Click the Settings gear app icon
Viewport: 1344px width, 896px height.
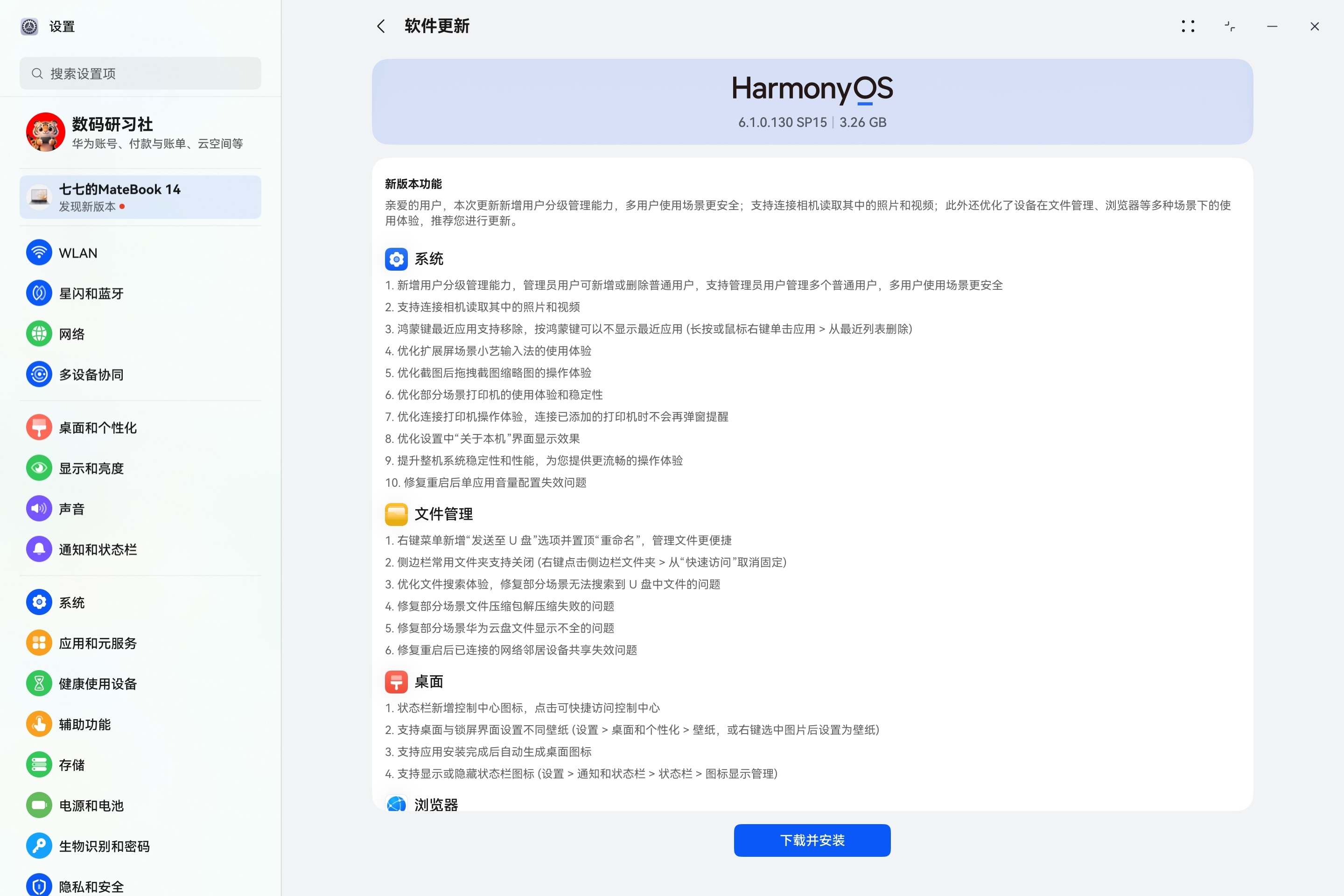29,26
